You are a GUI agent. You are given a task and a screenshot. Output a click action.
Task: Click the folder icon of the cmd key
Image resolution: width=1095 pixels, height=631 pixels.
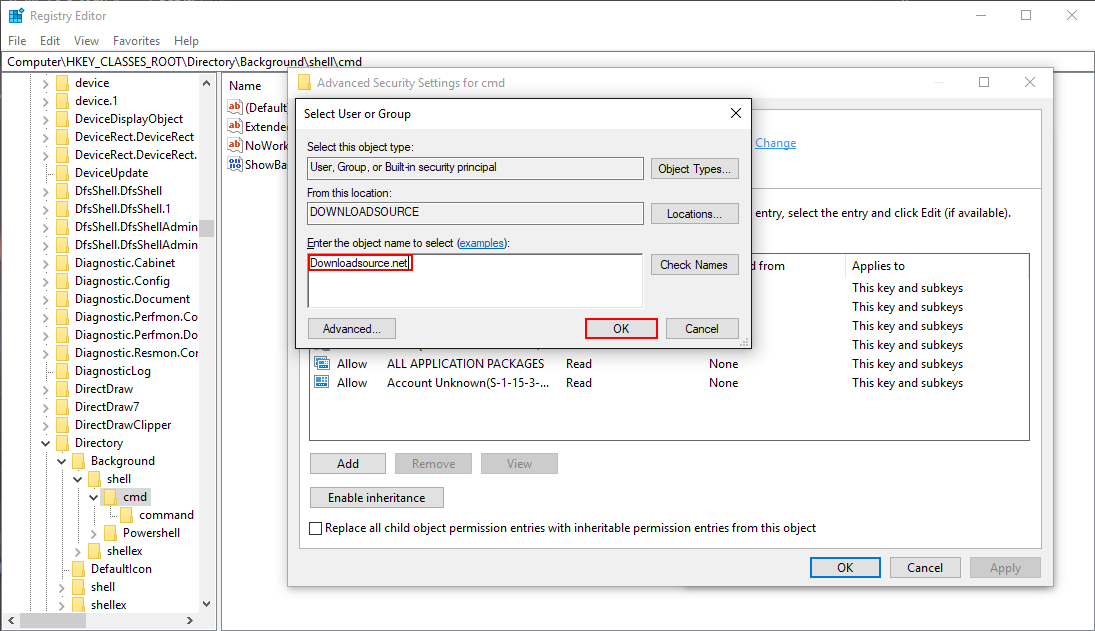[x=110, y=496]
